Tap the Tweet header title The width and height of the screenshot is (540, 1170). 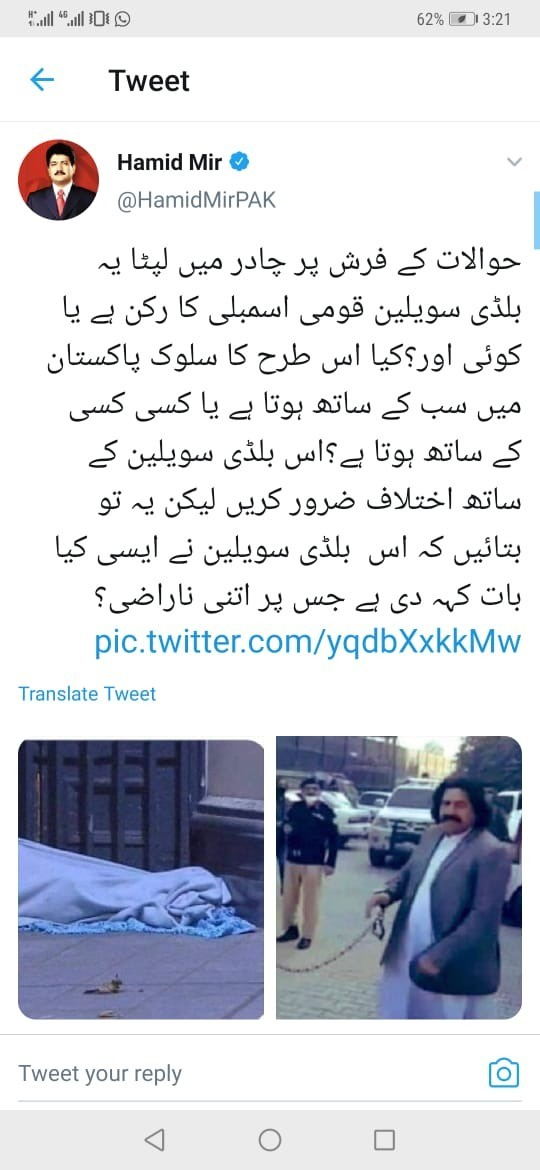pyautogui.click(x=149, y=81)
